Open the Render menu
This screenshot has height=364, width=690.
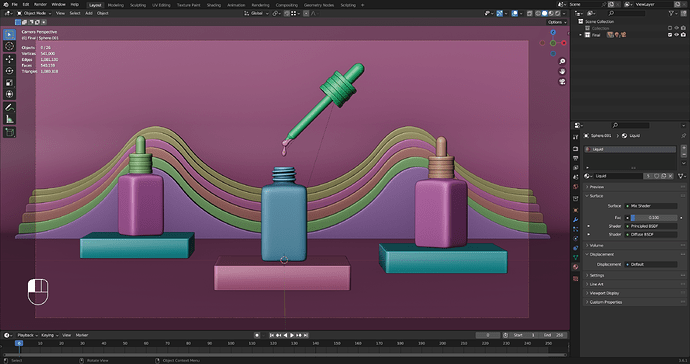click(x=40, y=4)
